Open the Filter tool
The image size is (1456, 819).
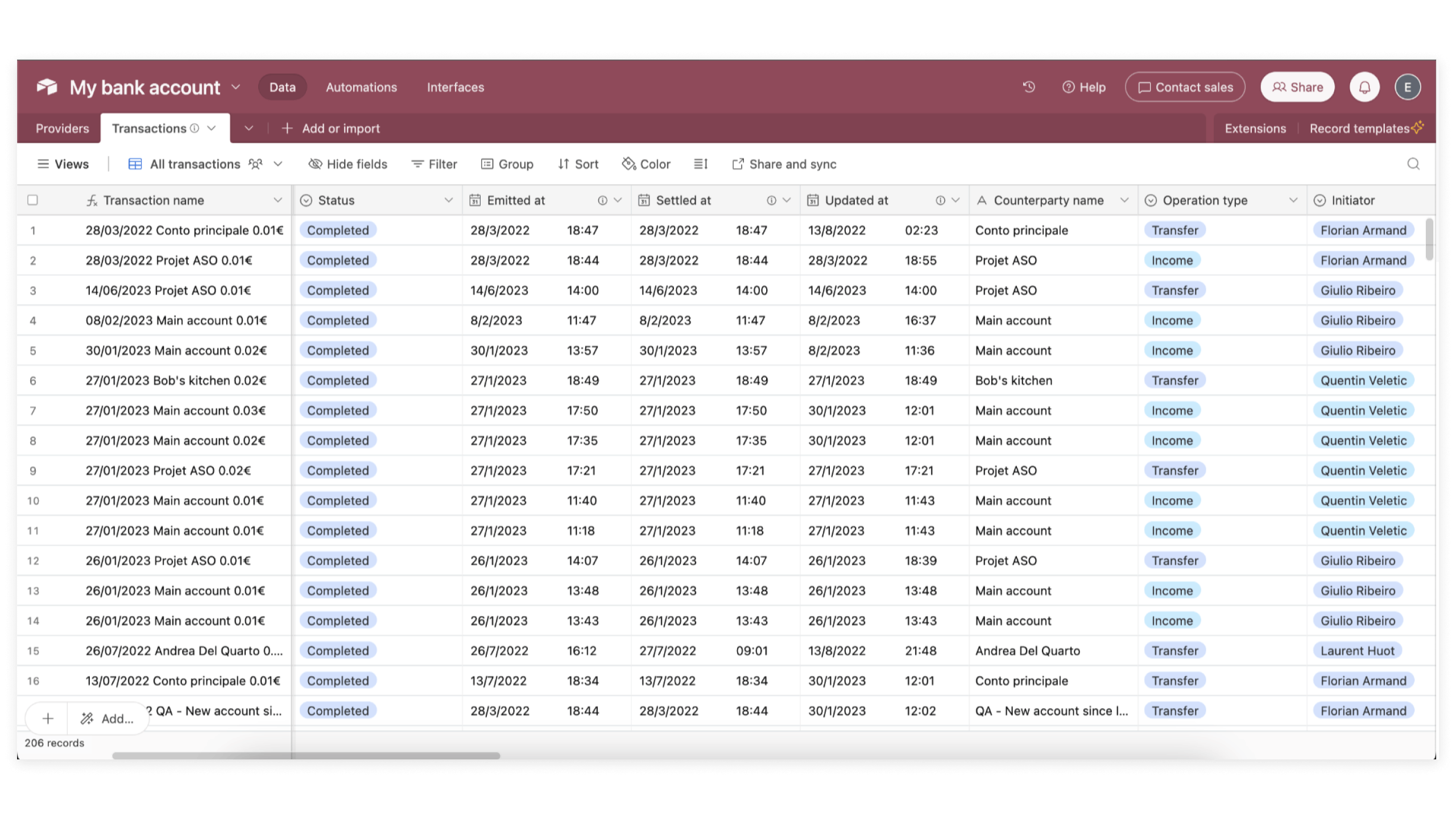[x=434, y=164]
